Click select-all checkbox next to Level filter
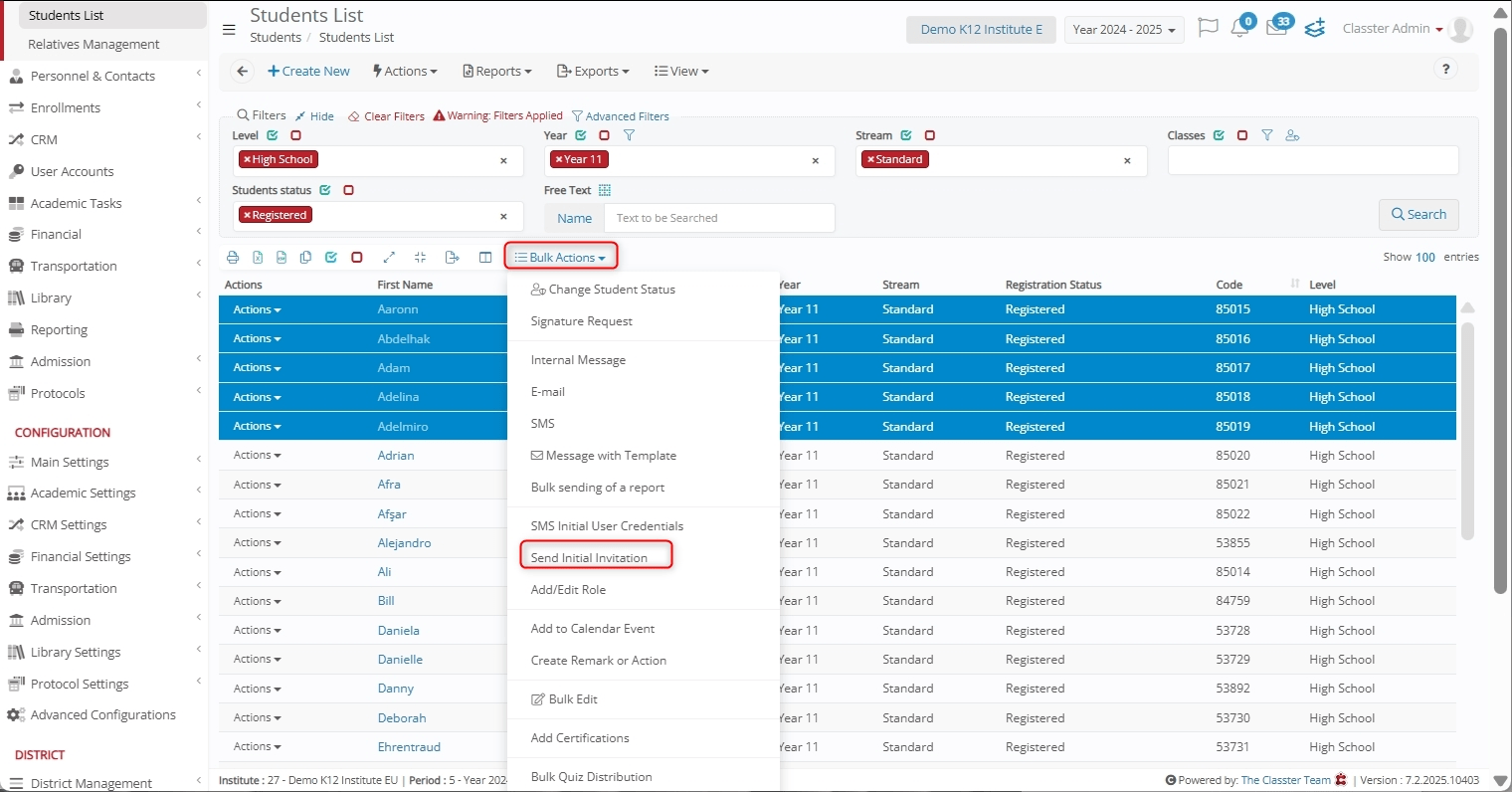The image size is (1512, 792). tap(273, 135)
